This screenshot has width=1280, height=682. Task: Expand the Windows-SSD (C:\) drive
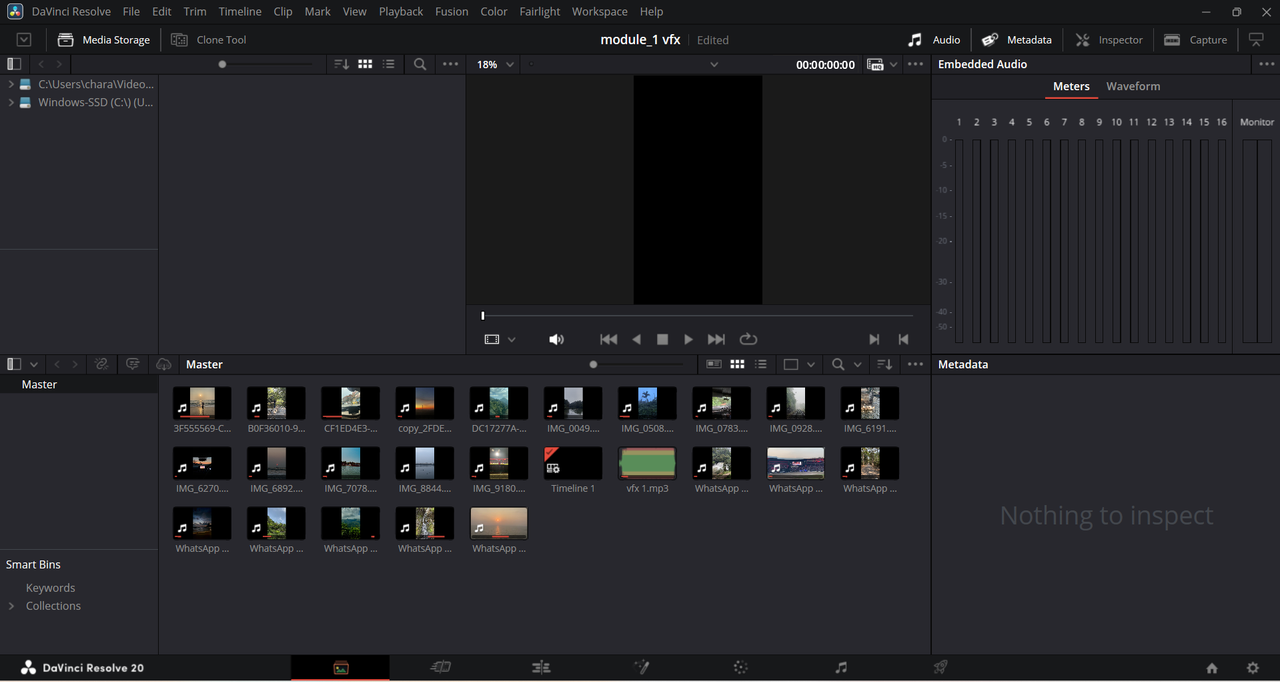[11, 102]
